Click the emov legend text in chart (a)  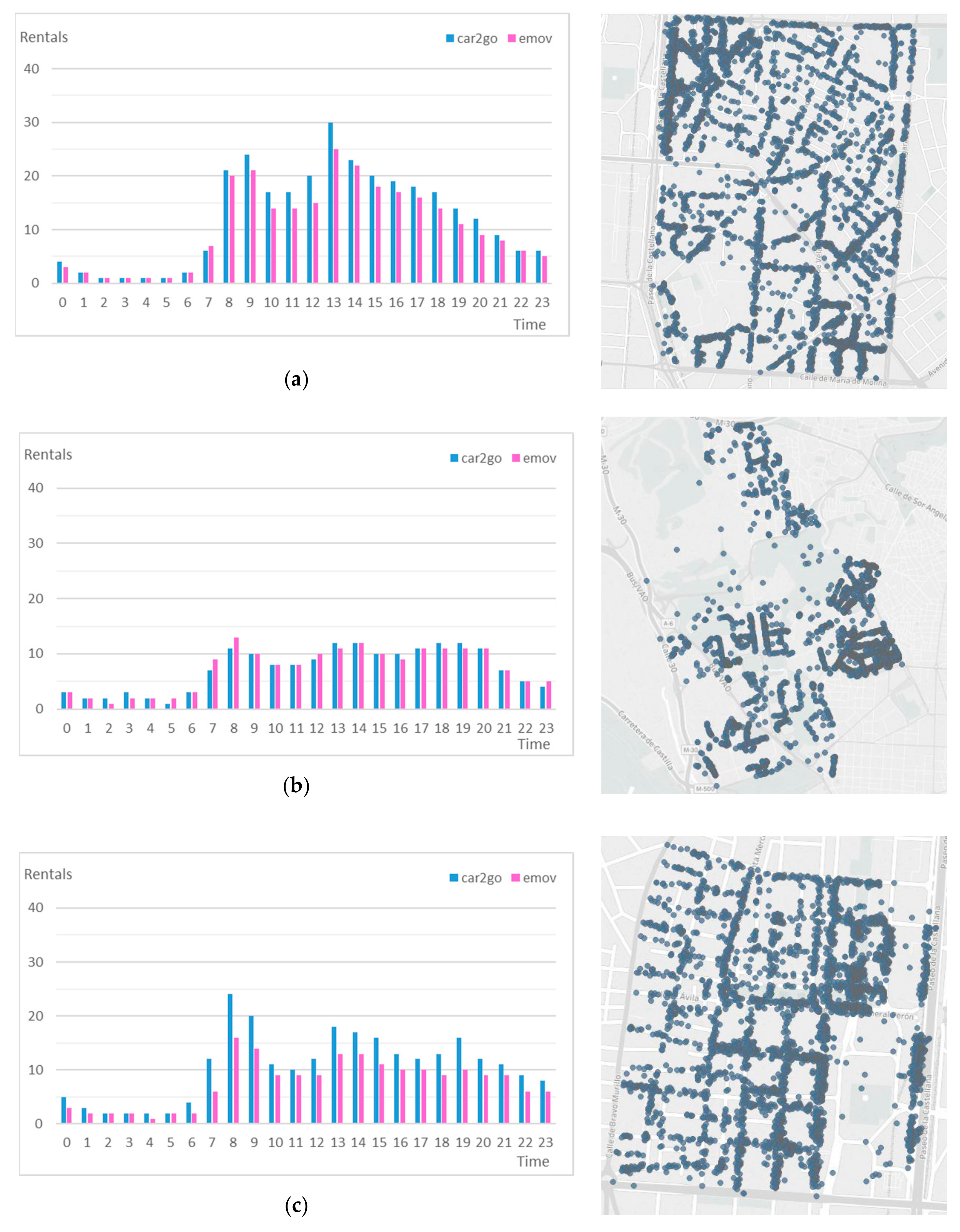click(x=535, y=39)
